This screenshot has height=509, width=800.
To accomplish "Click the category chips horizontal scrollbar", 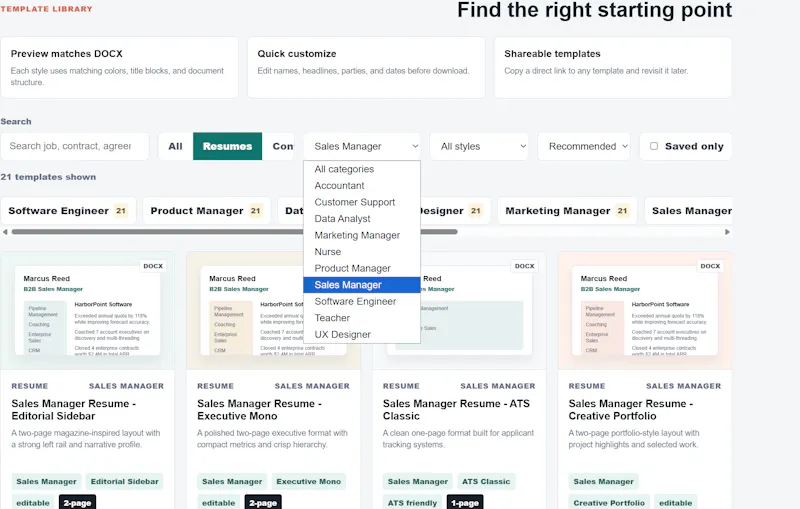I will coord(235,232).
